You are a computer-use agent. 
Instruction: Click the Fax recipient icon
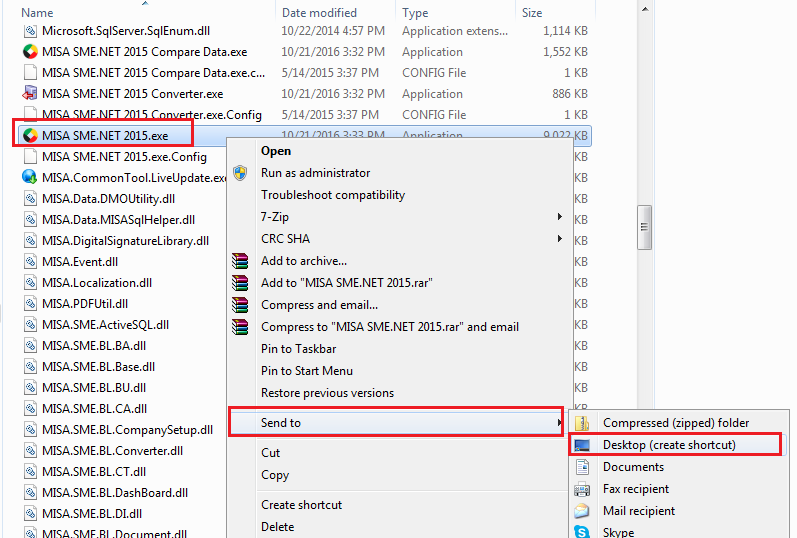pos(582,489)
